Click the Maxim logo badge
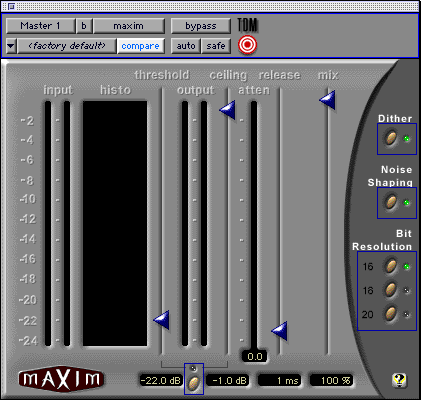 (x=61, y=379)
